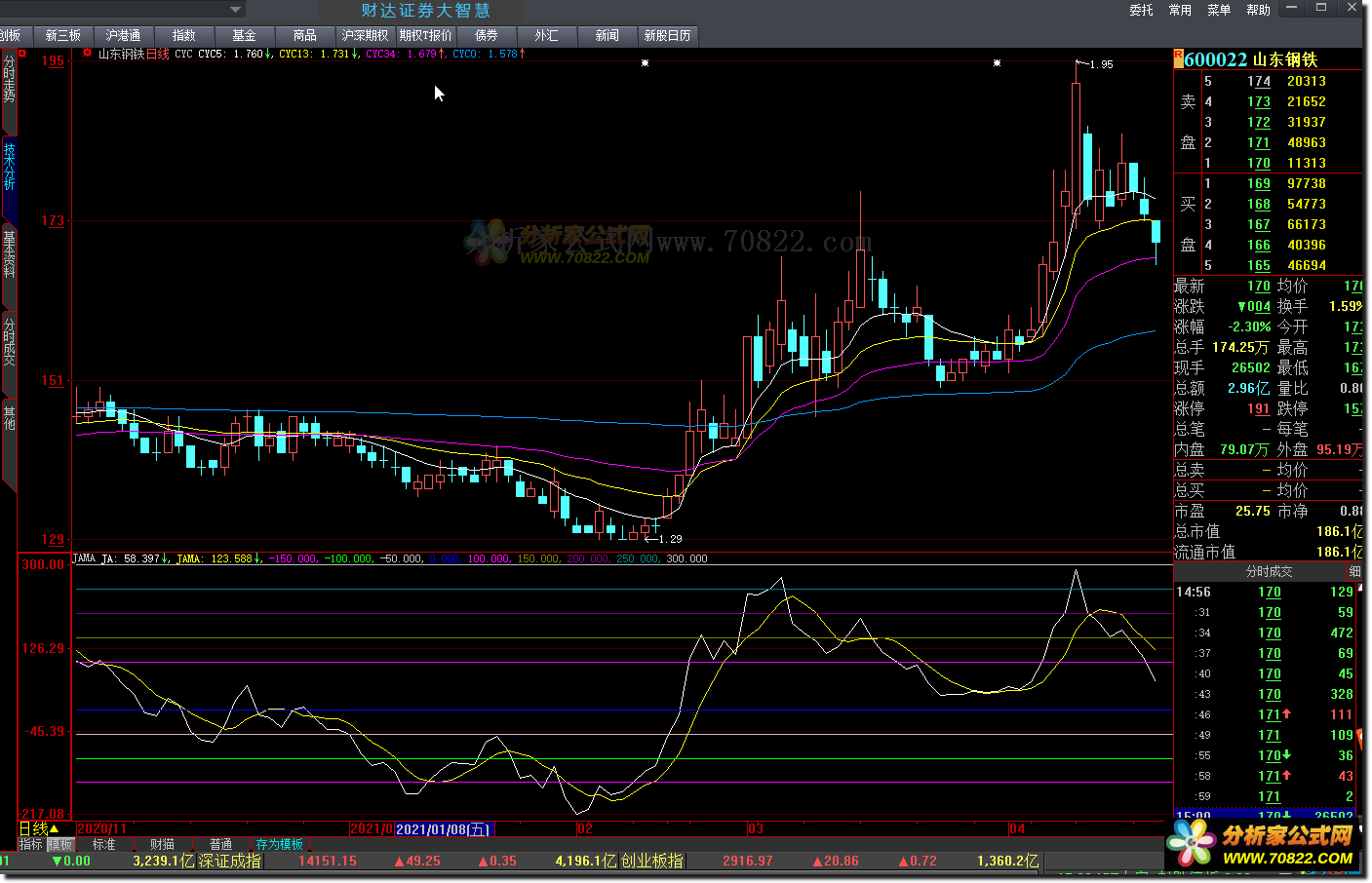Viewport: 1372px width, 883px height.
Task: Click the 2020/11 timeline label
Action: [101, 829]
